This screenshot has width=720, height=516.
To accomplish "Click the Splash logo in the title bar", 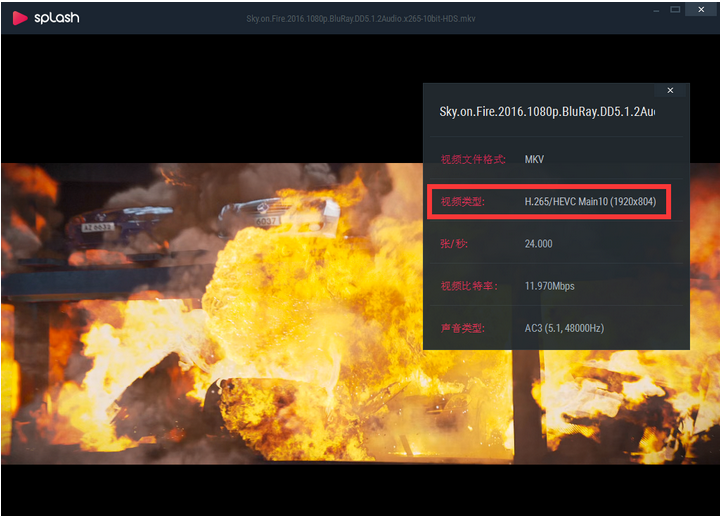I will [x=45, y=18].
